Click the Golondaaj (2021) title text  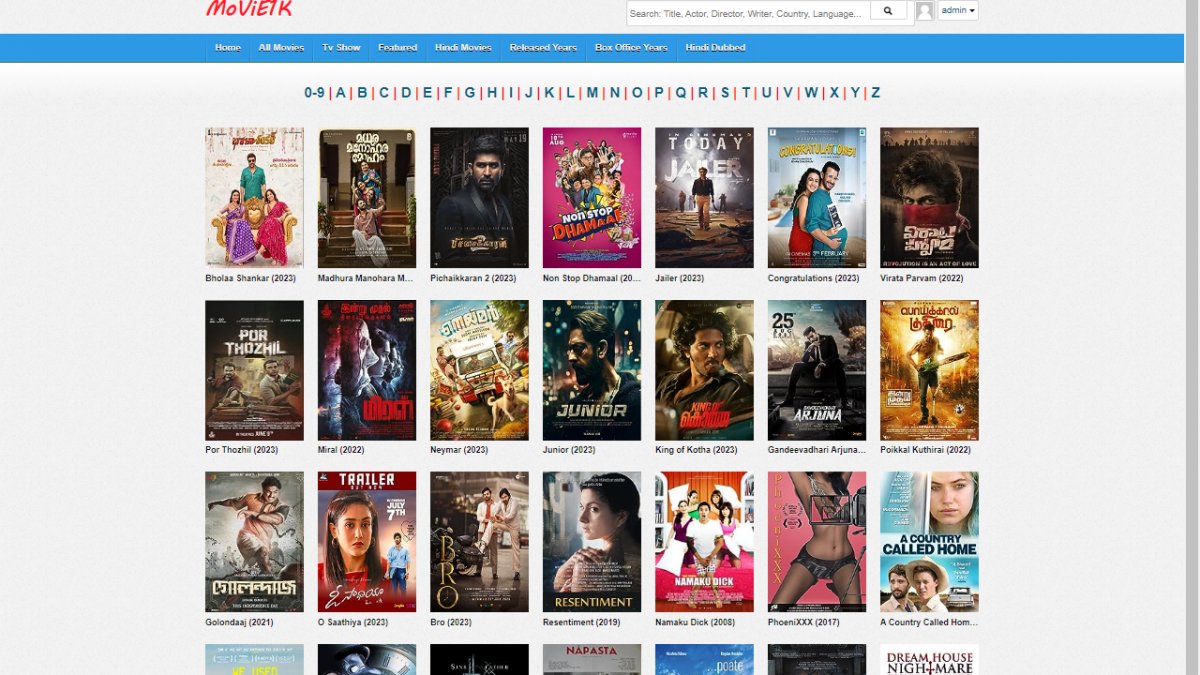pyautogui.click(x=239, y=622)
